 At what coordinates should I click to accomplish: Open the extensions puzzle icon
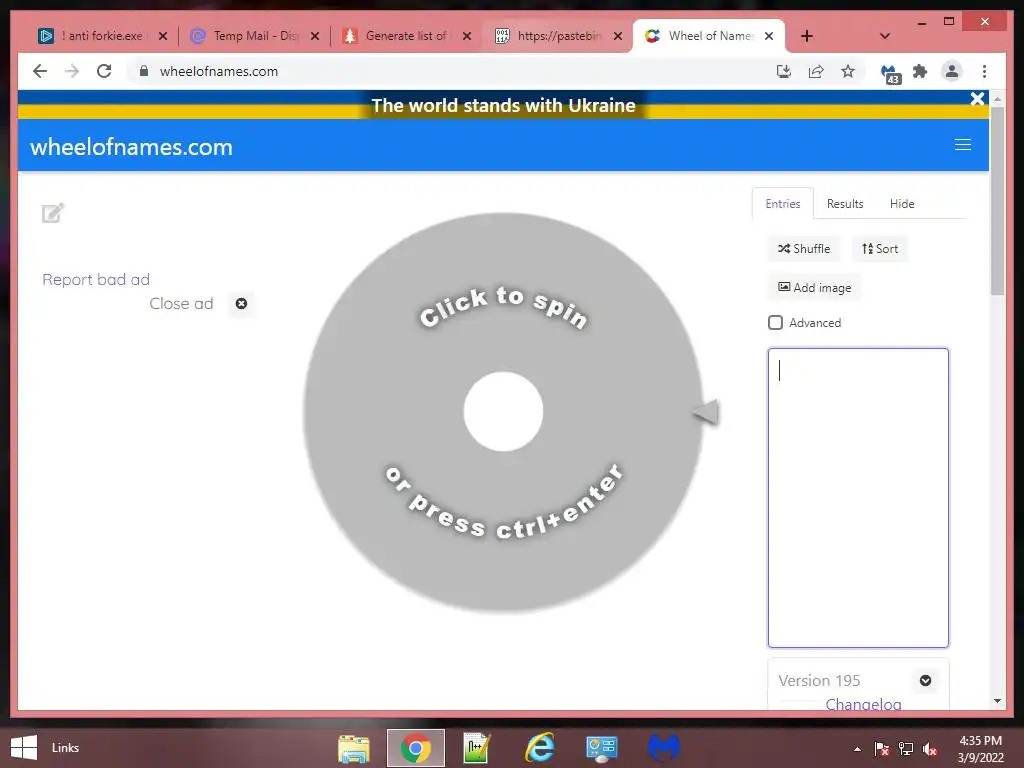920,71
